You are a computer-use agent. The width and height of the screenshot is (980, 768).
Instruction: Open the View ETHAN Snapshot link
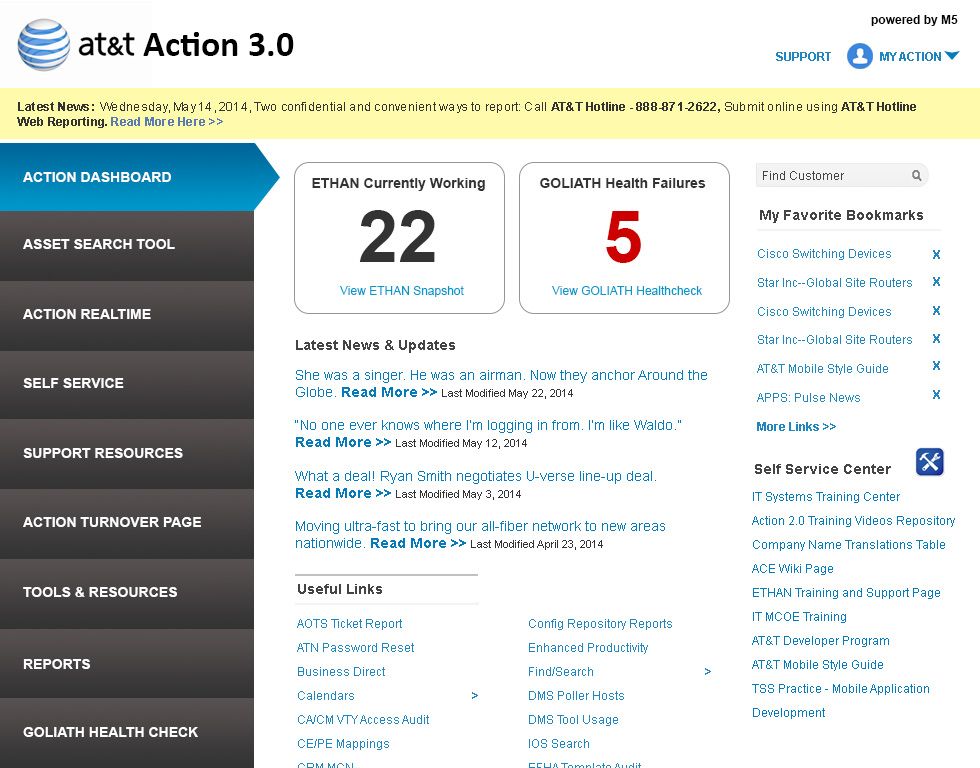pos(401,291)
